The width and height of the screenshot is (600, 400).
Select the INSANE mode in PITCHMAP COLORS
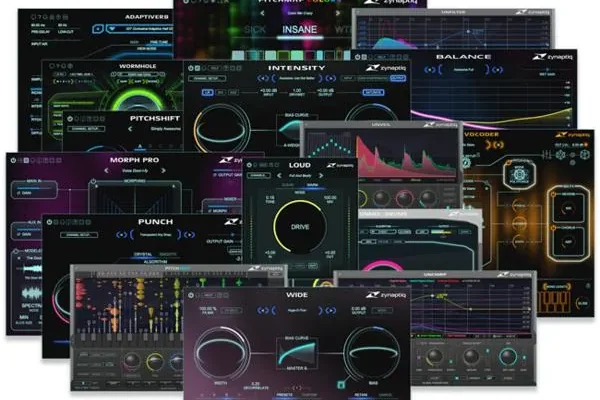[x=299, y=29]
